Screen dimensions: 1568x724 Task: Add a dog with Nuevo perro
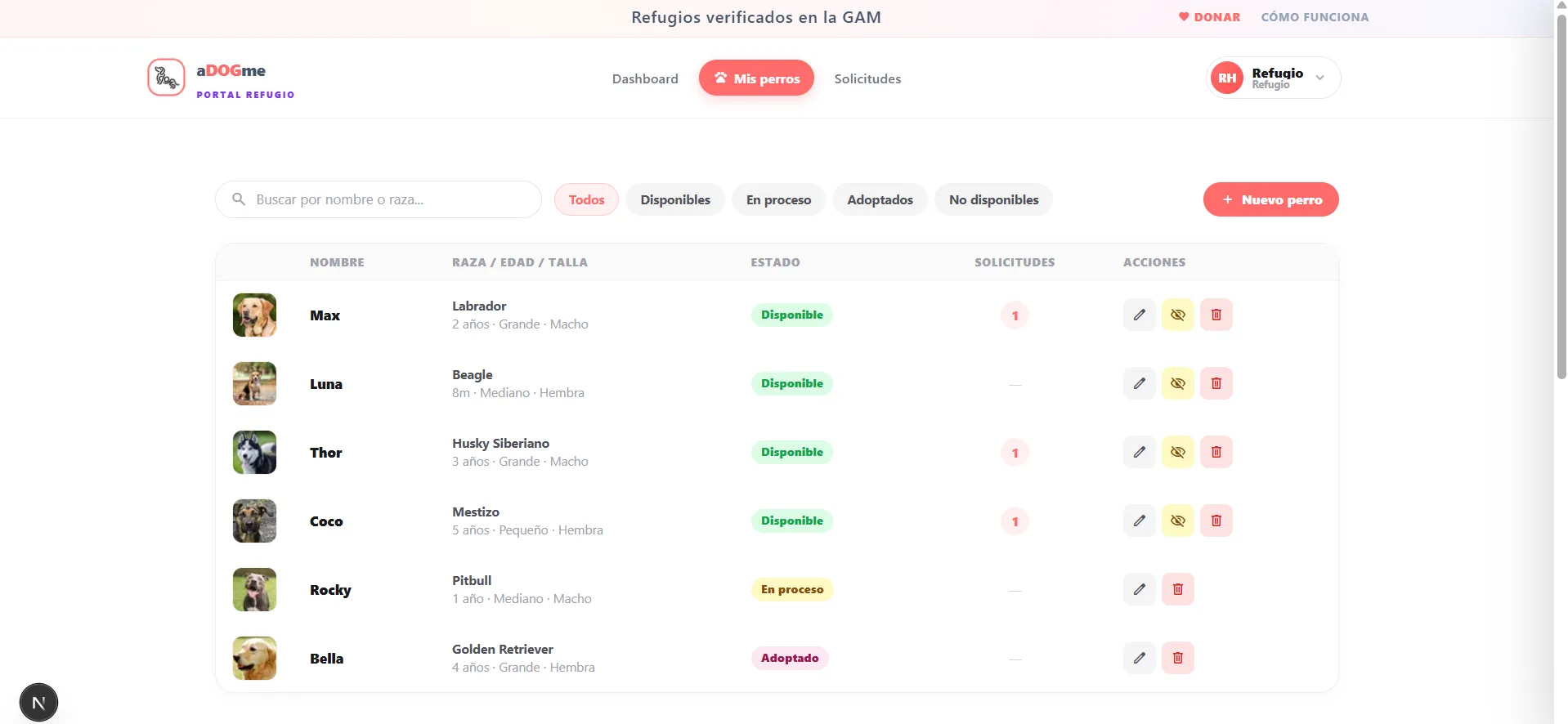tap(1270, 199)
